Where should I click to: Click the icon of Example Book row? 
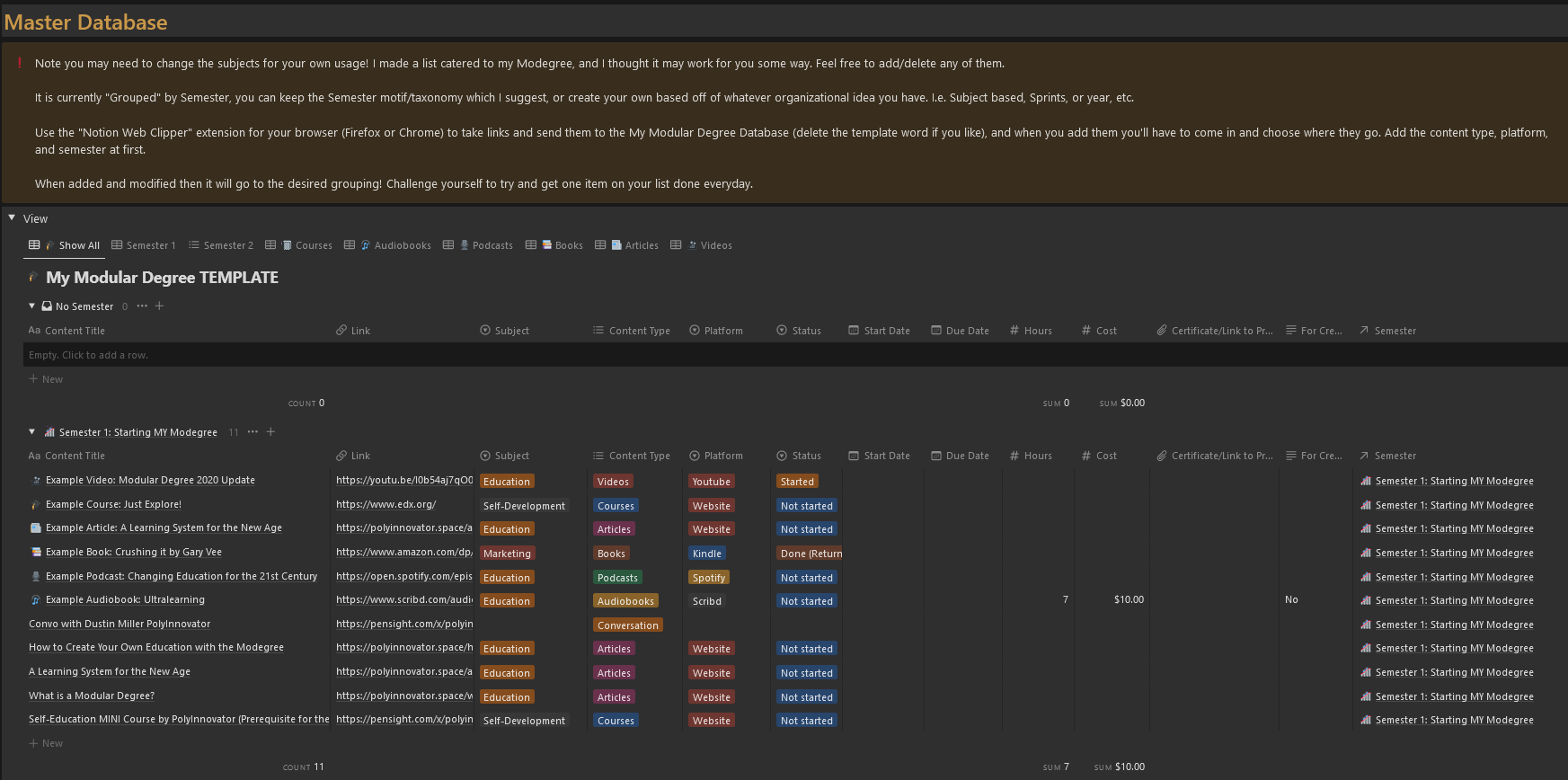point(36,553)
